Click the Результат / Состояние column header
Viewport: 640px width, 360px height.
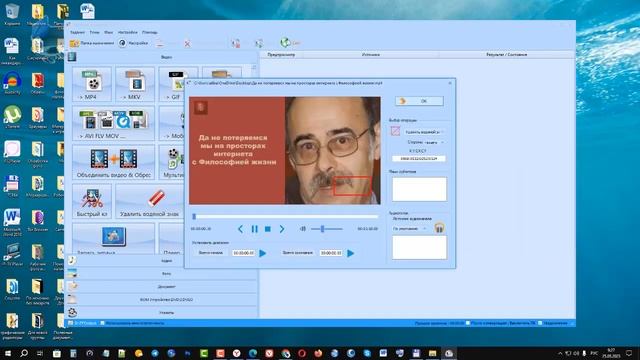pyautogui.click(x=507, y=55)
